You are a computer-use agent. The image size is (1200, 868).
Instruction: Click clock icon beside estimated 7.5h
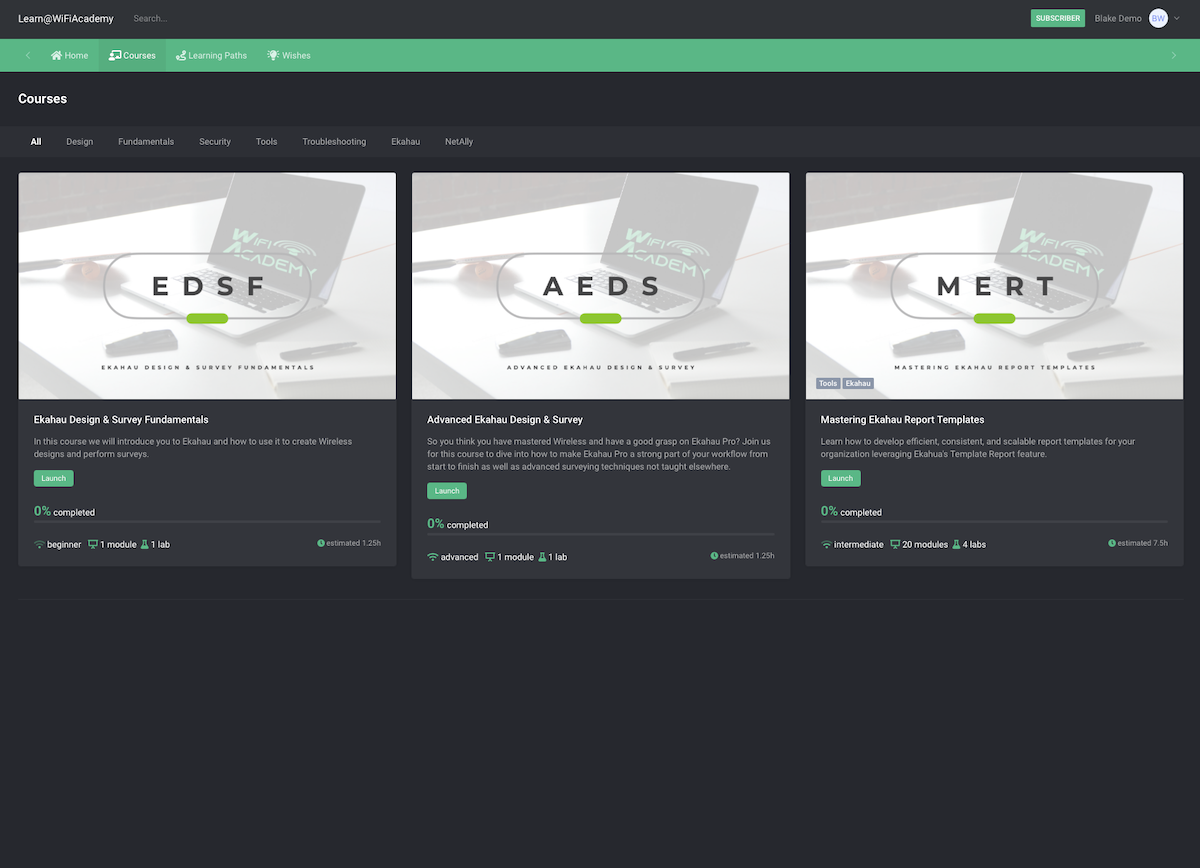pos(1112,543)
